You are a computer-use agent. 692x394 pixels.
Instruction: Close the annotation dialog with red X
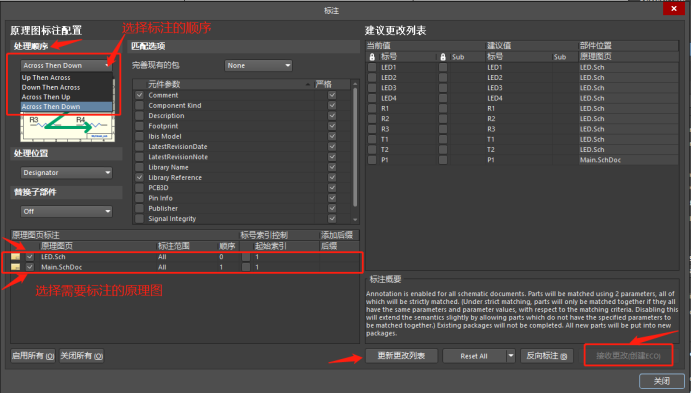[x=673, y=9]
